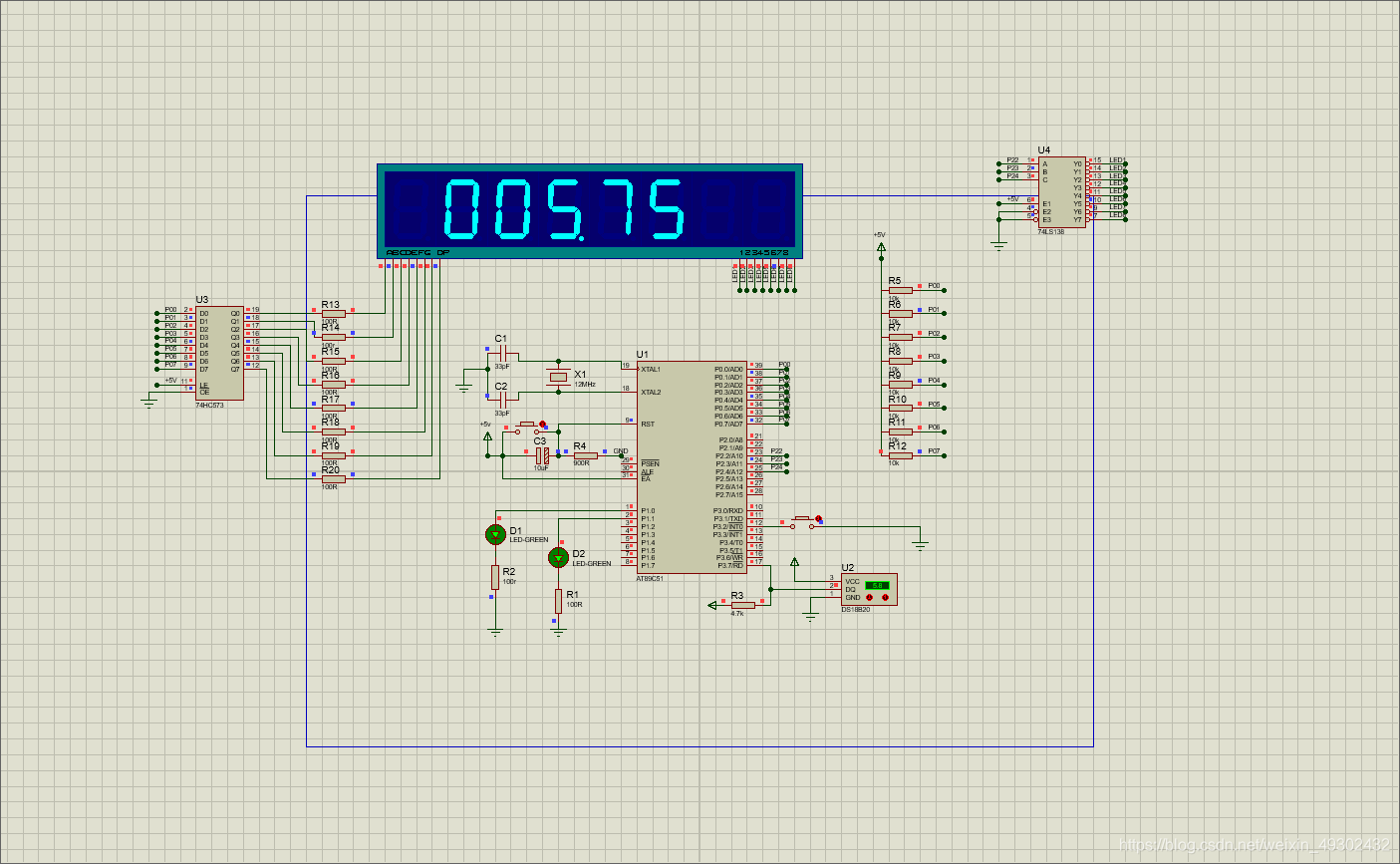The width and height of the screenshot is (1400, 864).
Task: Select pull-up resistor R10 on P05
Action: point(900,409)
